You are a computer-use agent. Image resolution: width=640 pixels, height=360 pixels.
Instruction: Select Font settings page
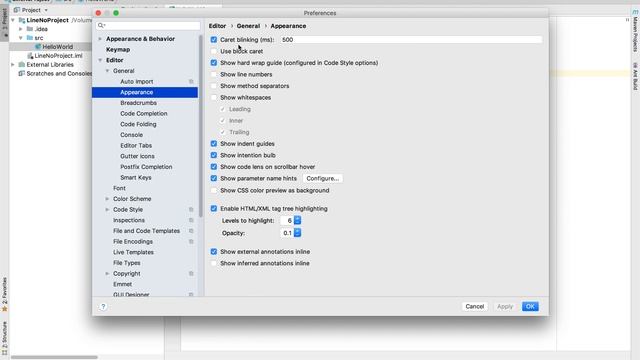pos(119,188)
